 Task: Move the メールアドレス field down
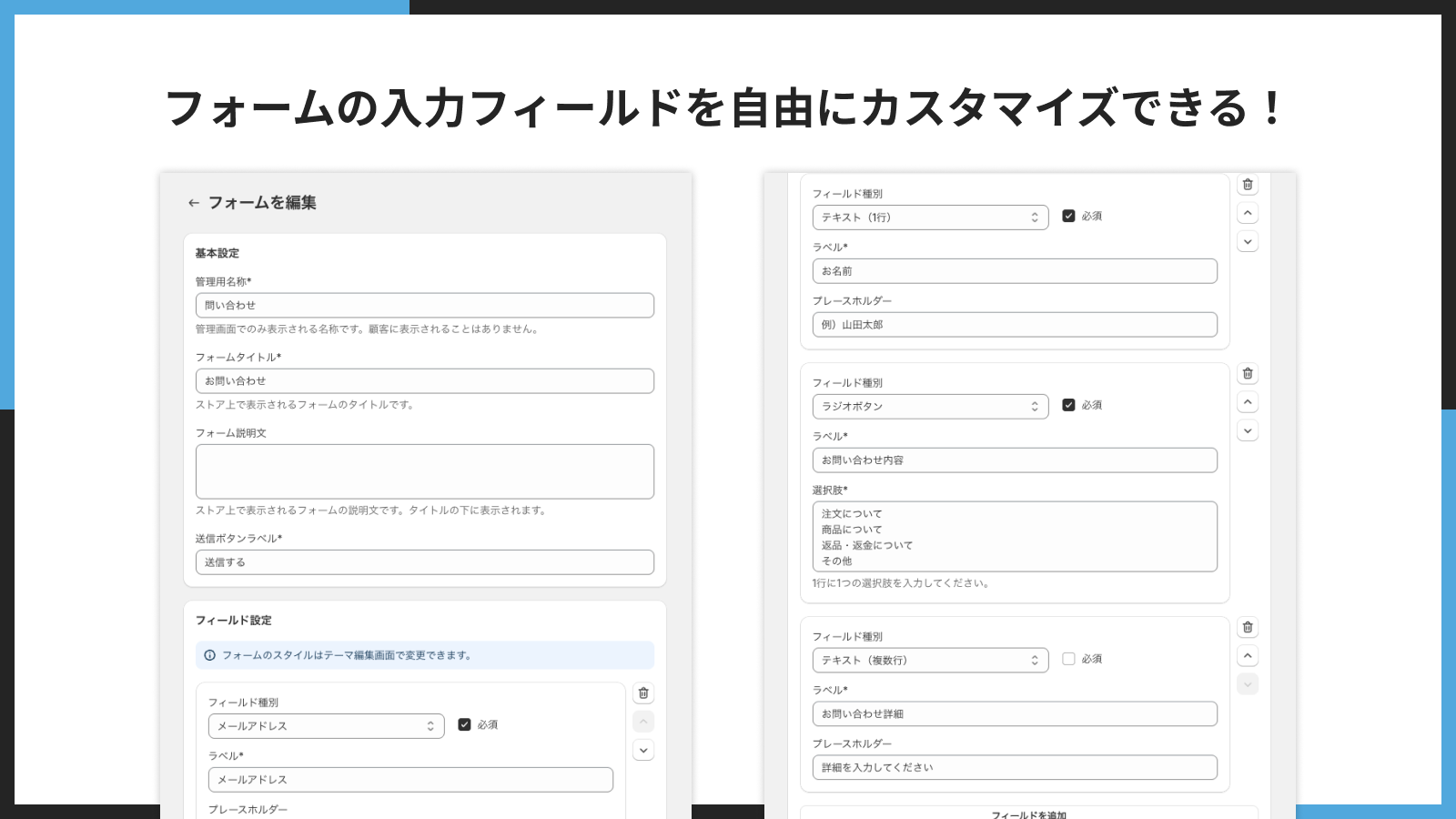(x=643, y=751)
